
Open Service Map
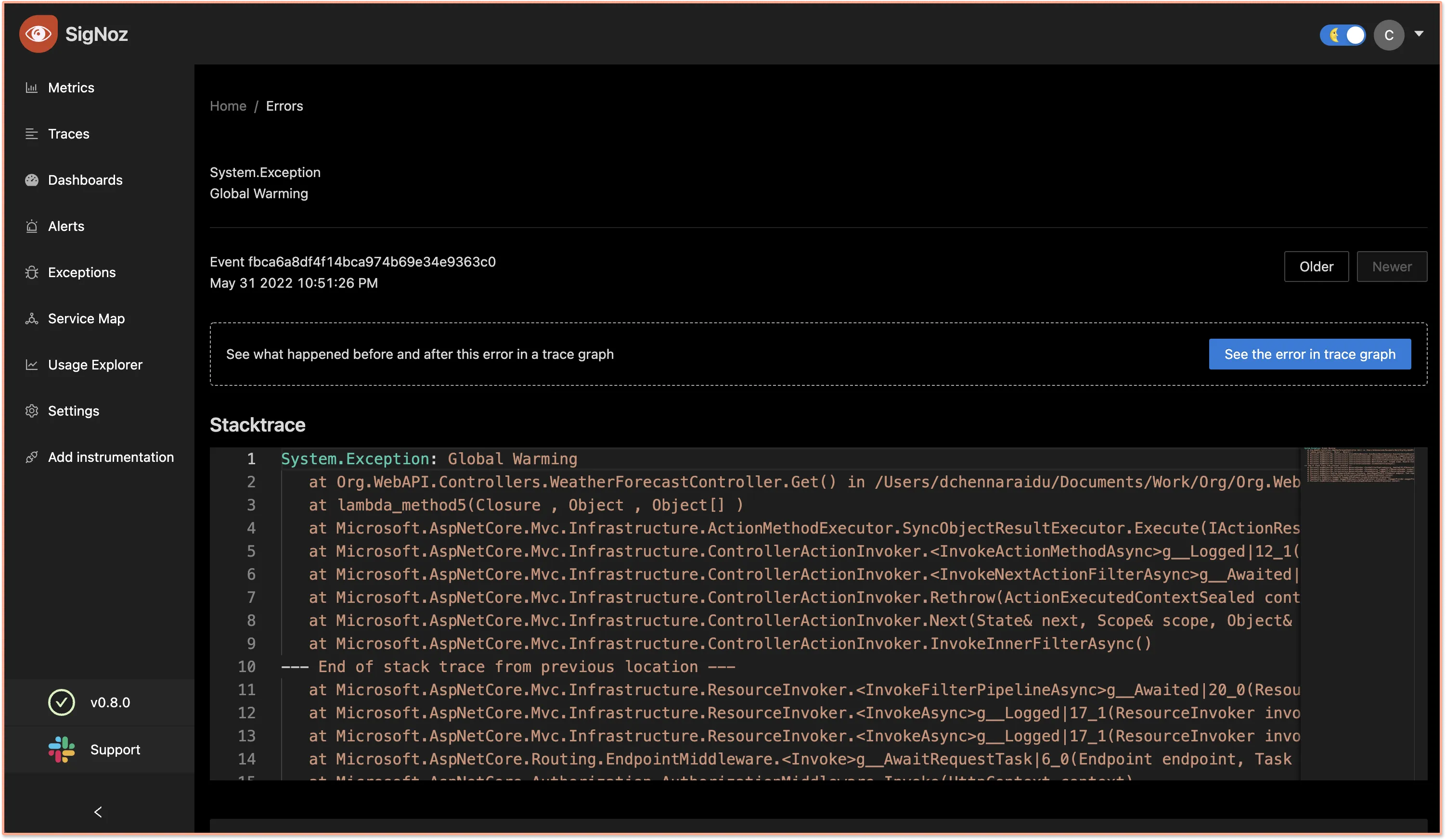click(x=87, y=318)
